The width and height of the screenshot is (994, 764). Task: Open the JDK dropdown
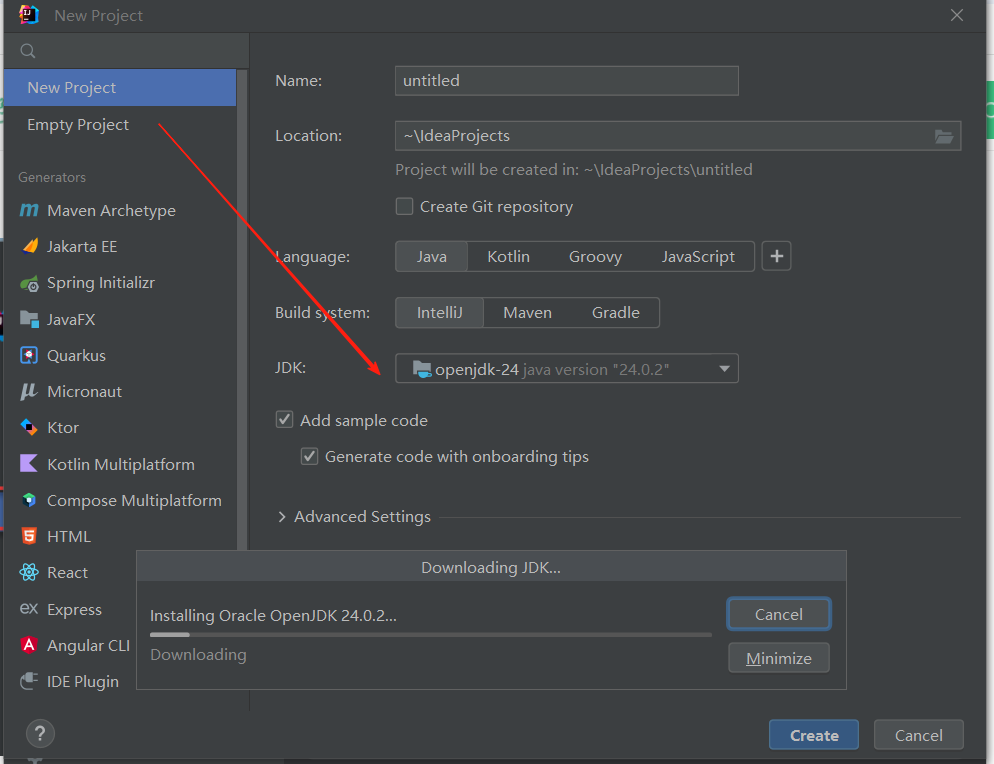pos(567,368)
